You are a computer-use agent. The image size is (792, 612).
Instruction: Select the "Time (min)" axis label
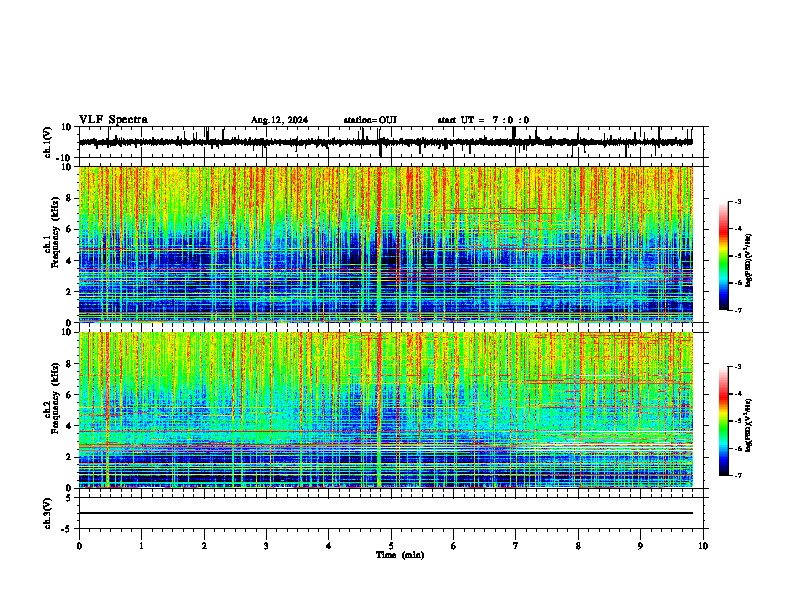400,555
